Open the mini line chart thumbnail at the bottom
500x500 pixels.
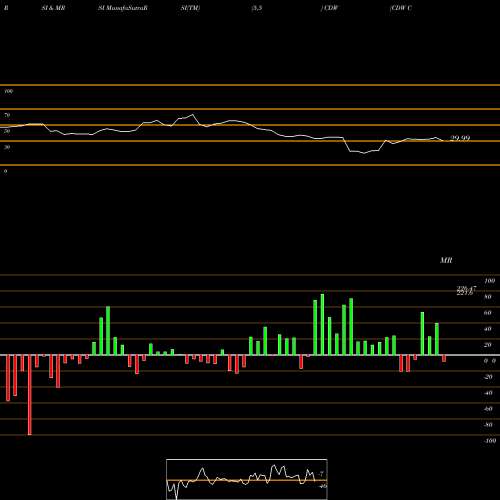(247, 479)
